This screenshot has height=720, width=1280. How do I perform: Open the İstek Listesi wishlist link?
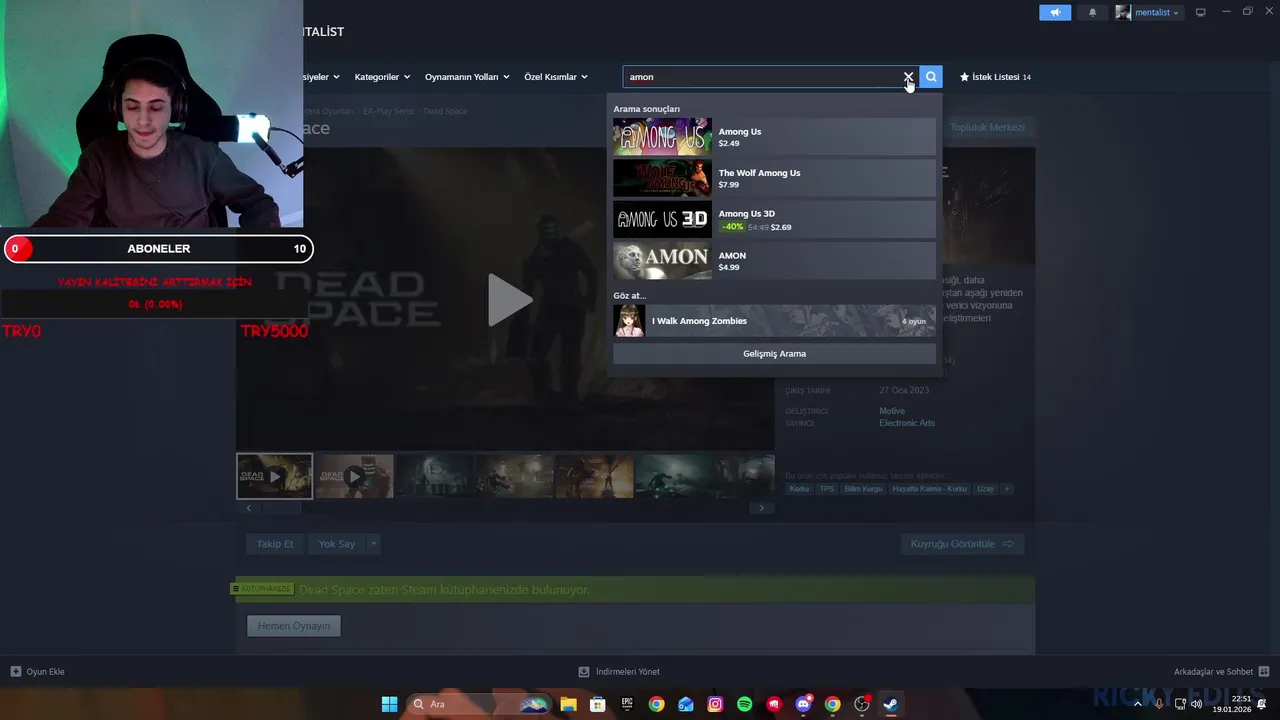pos(995,77)
